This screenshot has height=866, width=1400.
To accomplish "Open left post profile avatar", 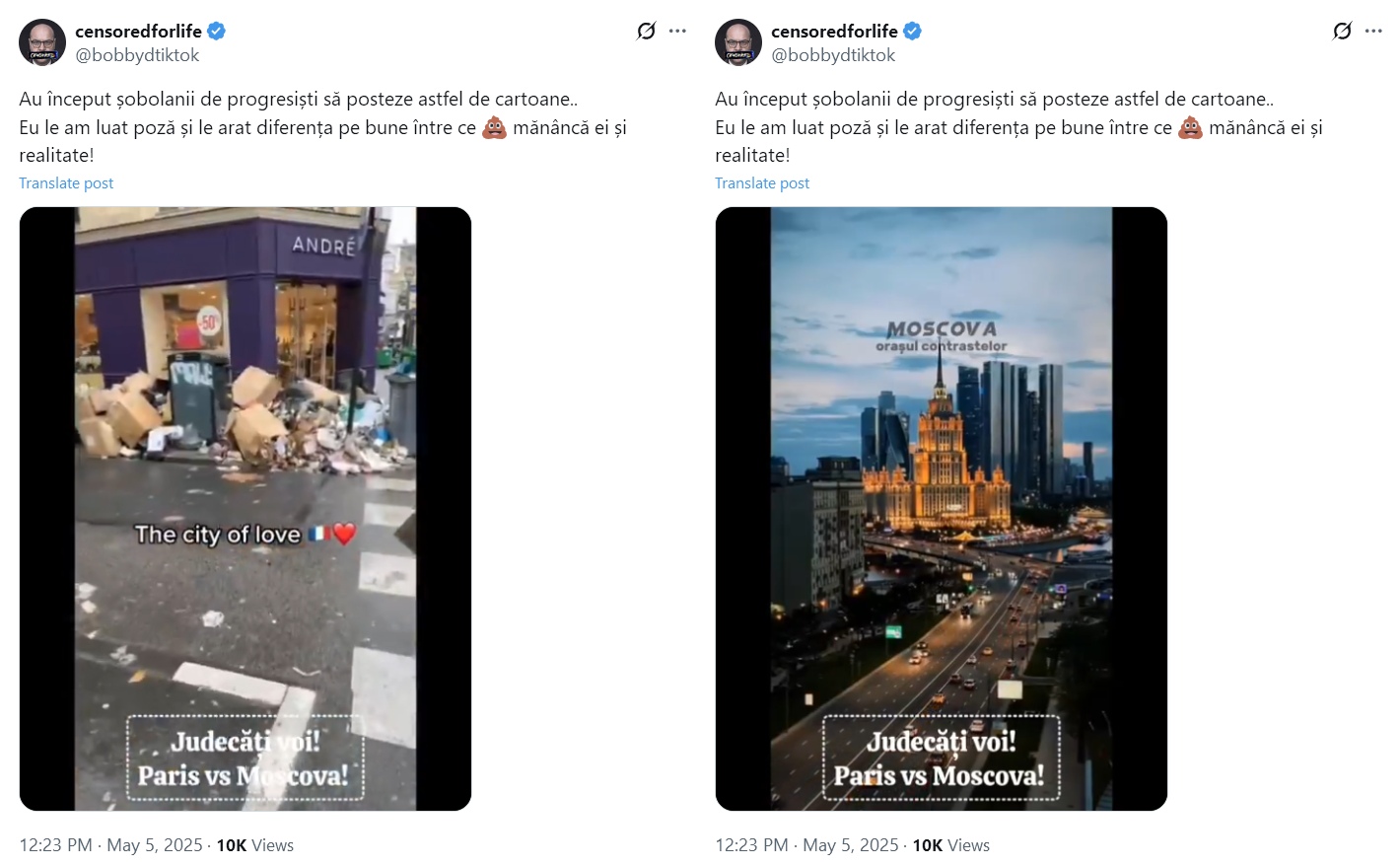I will click(x=42, y=42).
